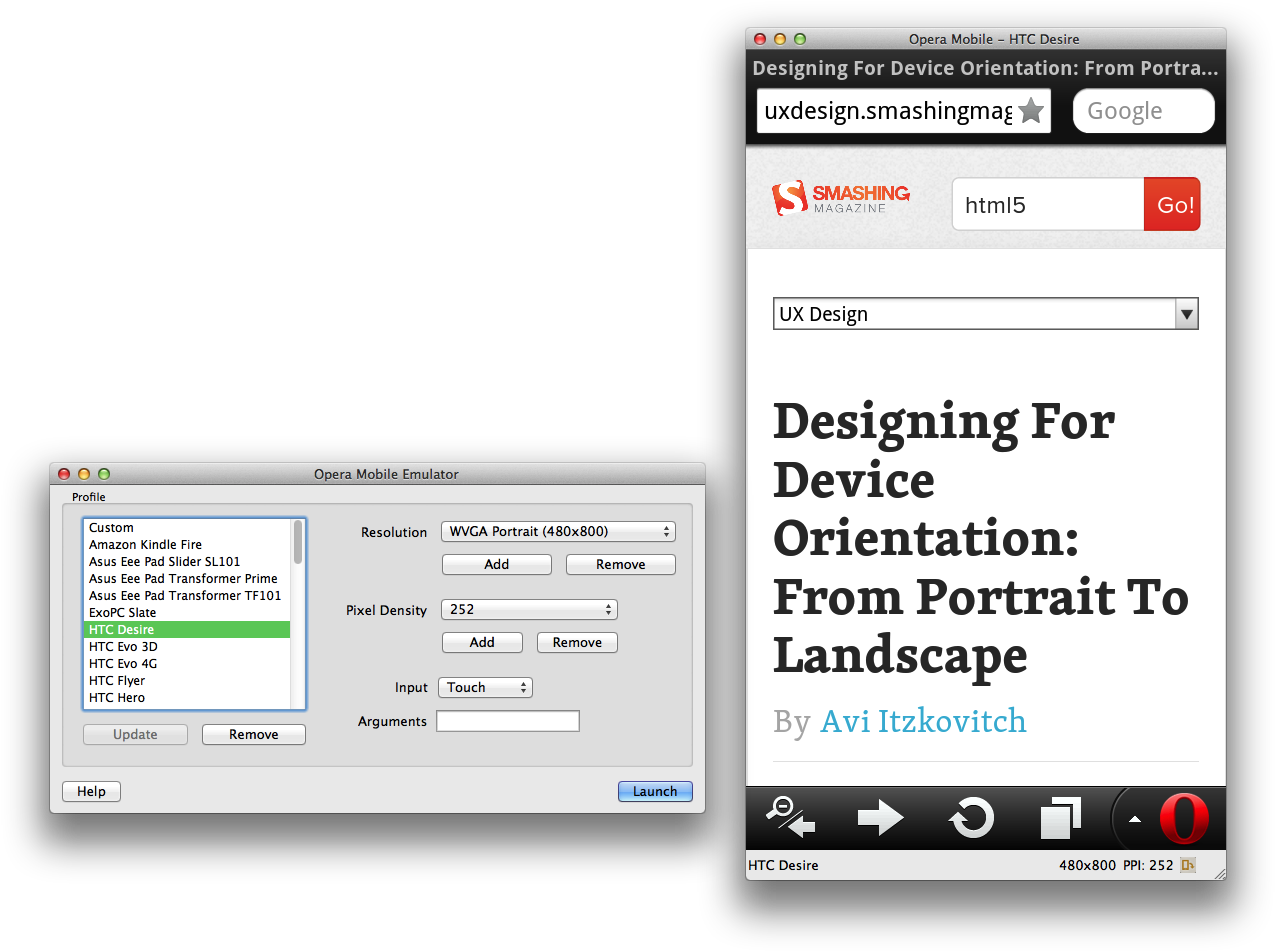Select Asus Eee Pad Slider SL101
1275x951 pixels.
(187, 562)
